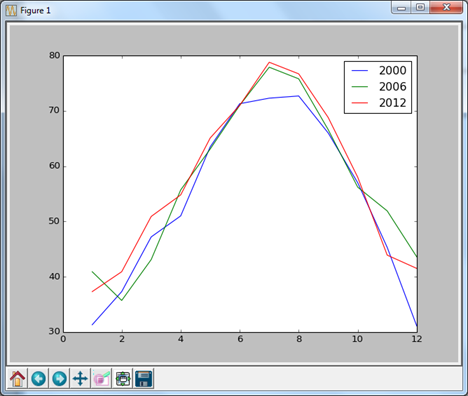Click the y-axis tick label 50
468x396 pixels.
tap(55, 221)
